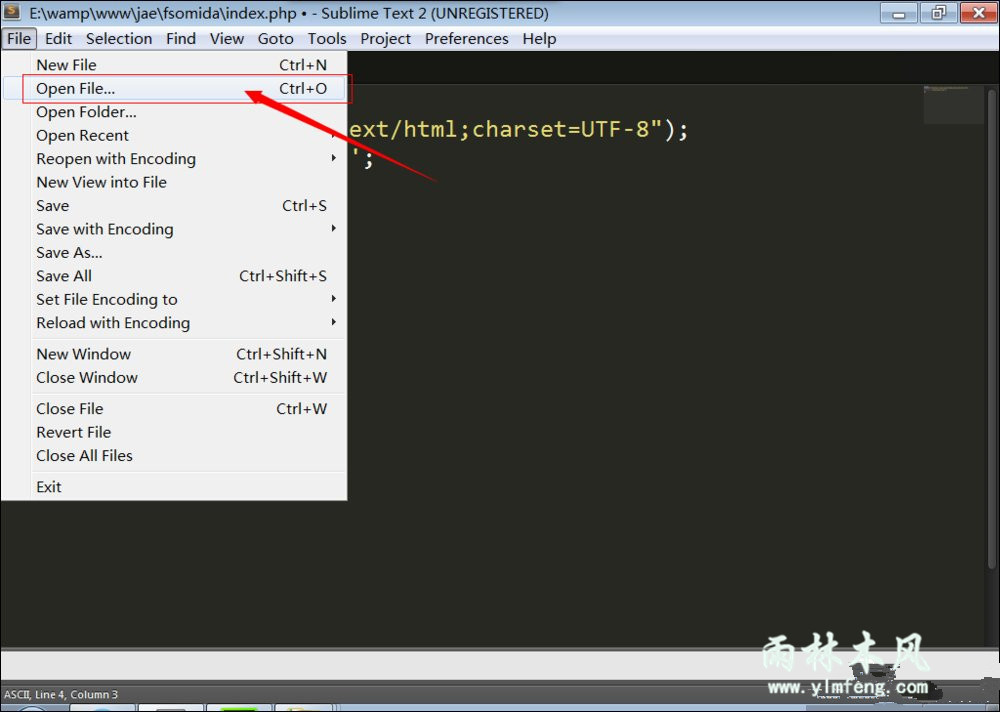Click the status bar text "ASCII, Line 4, Column 3"

[x=61, y=695]
